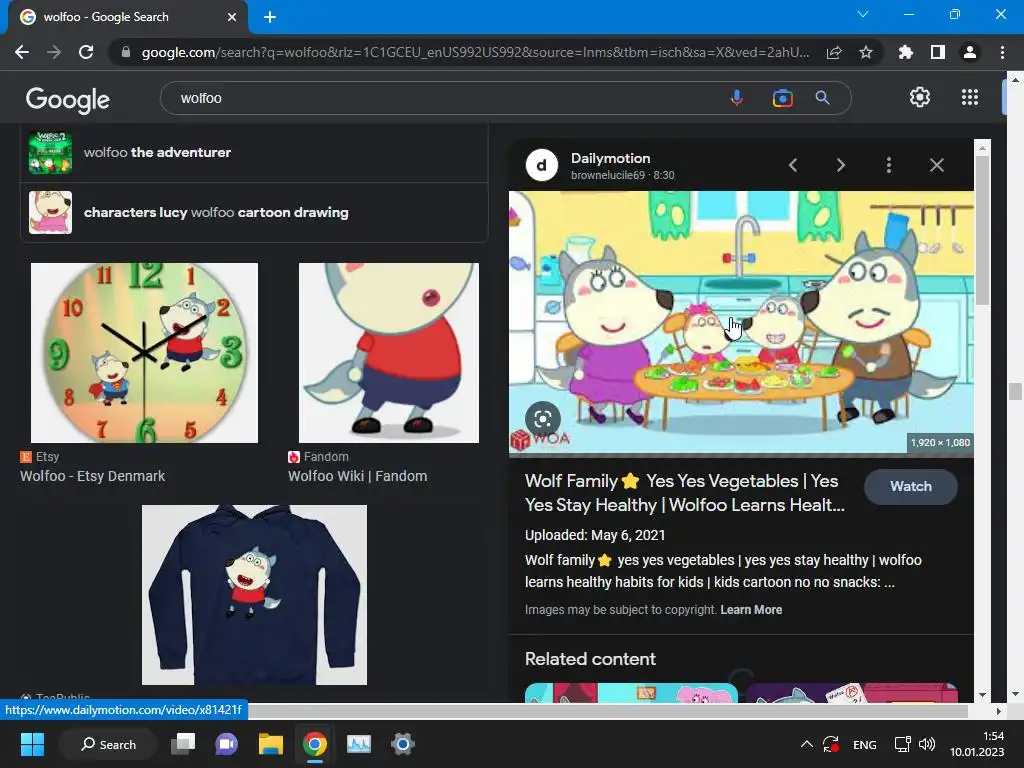Open the Dailymotion source logo

541,165
